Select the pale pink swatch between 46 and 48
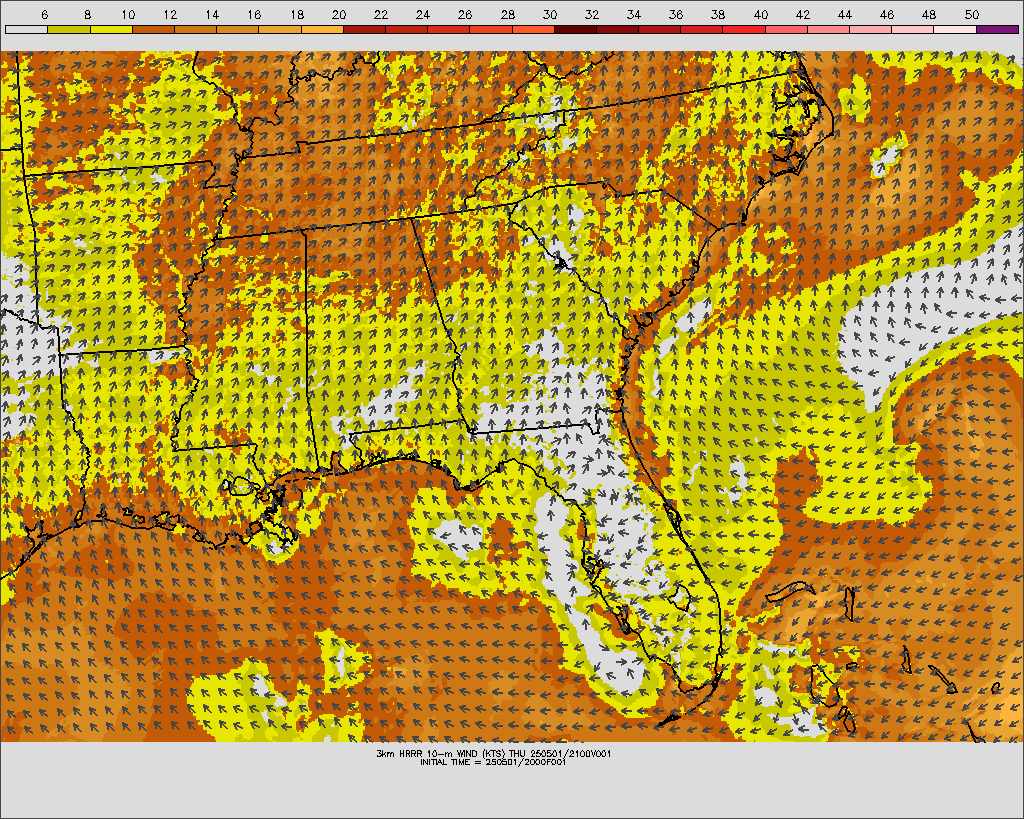1024x819 pixels. (913, 29)
